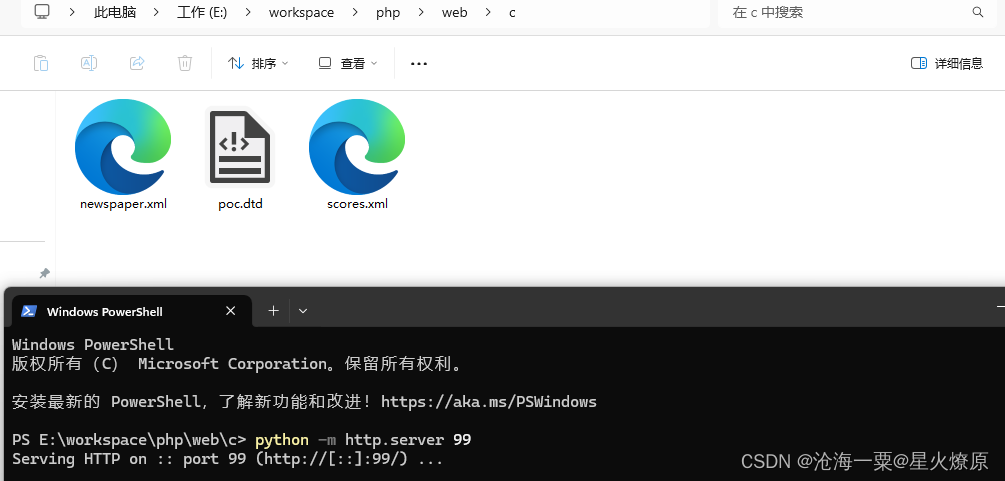Viewport: 1005px width, 481px height.
Task: Click the Rename icon in the toolbar
Action: (88, 63)
